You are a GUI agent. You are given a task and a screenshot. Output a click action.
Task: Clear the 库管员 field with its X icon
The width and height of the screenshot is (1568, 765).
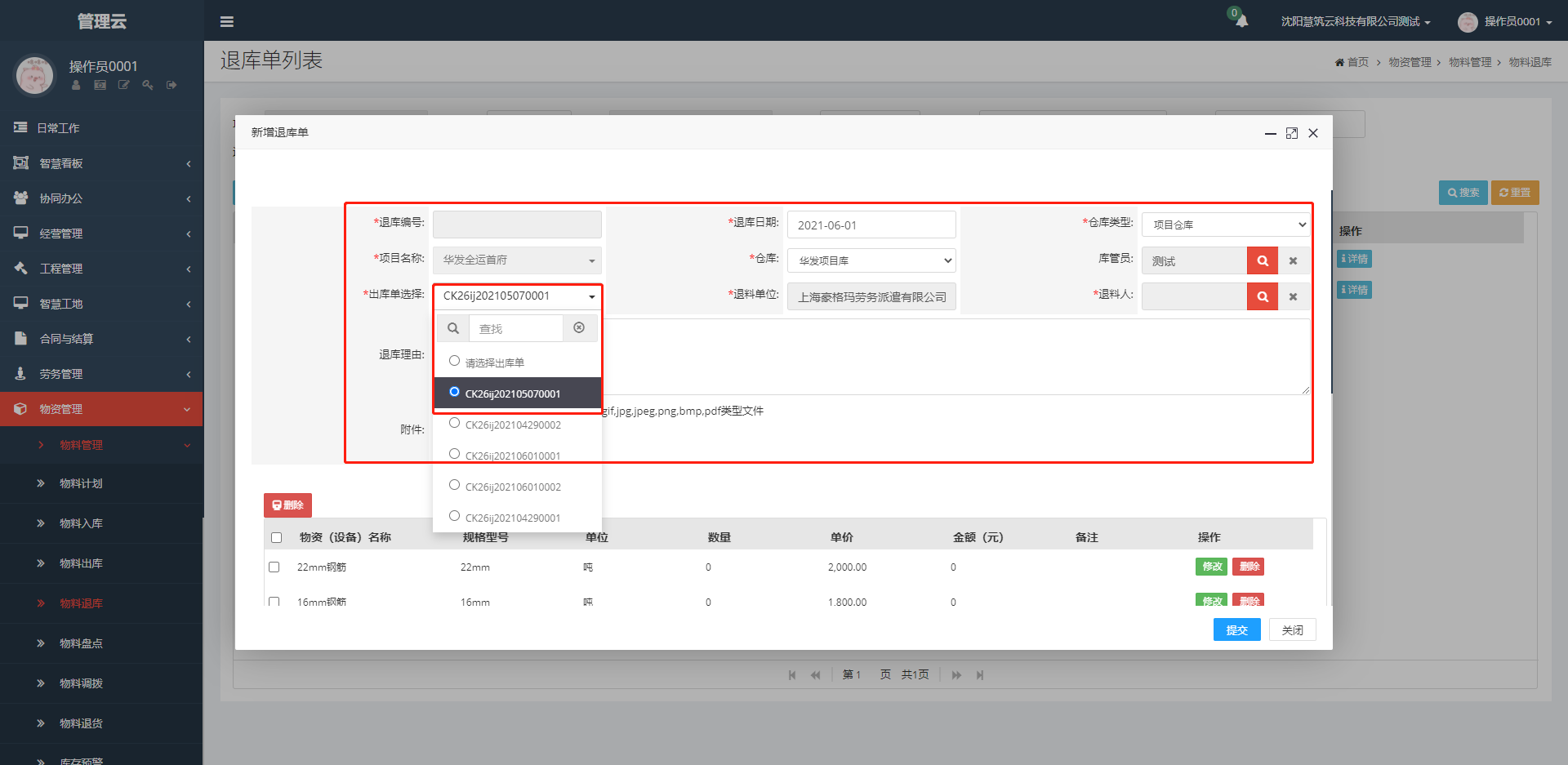pos(1293,261)
